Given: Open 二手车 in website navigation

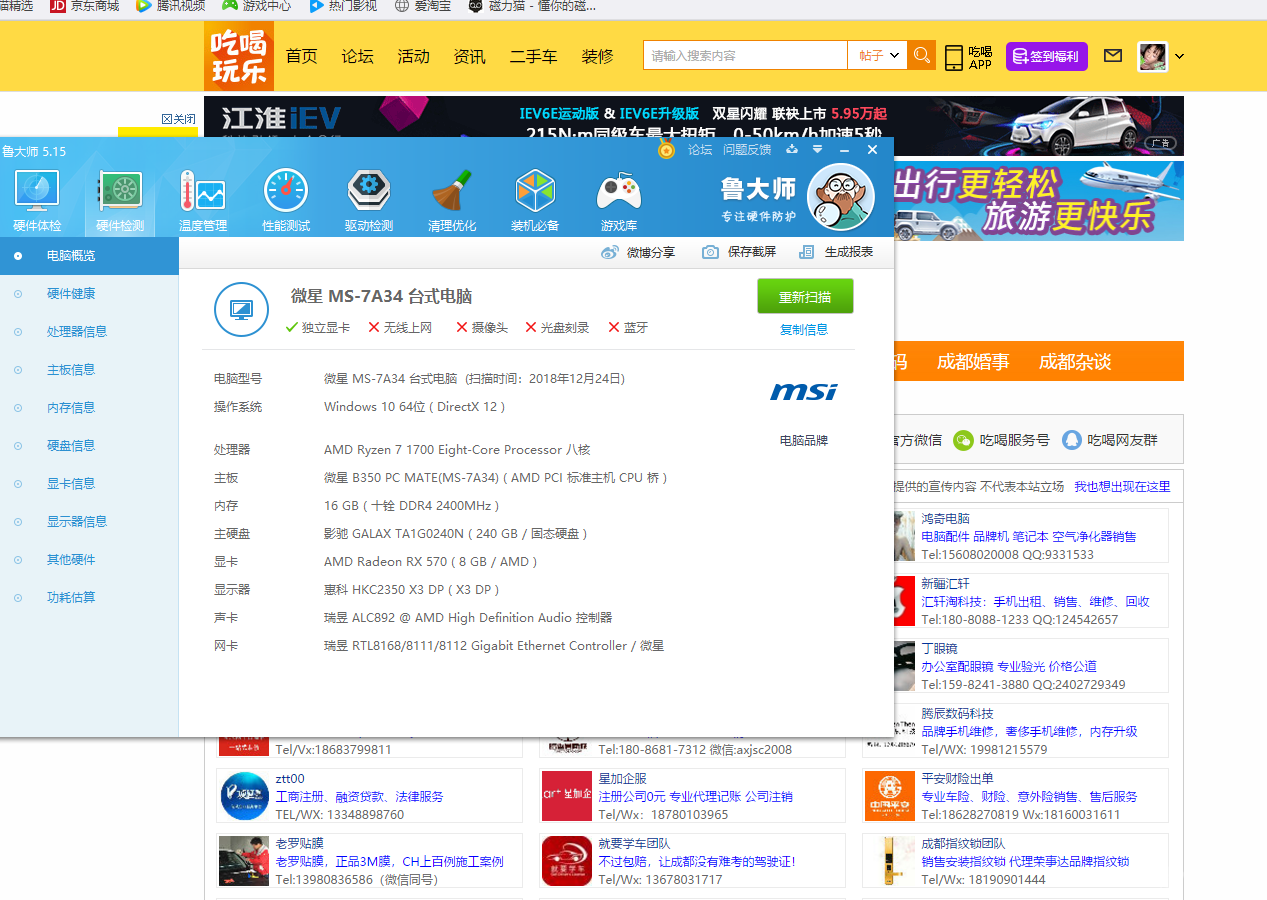Looking at the screenshot, I should (534, 57).
